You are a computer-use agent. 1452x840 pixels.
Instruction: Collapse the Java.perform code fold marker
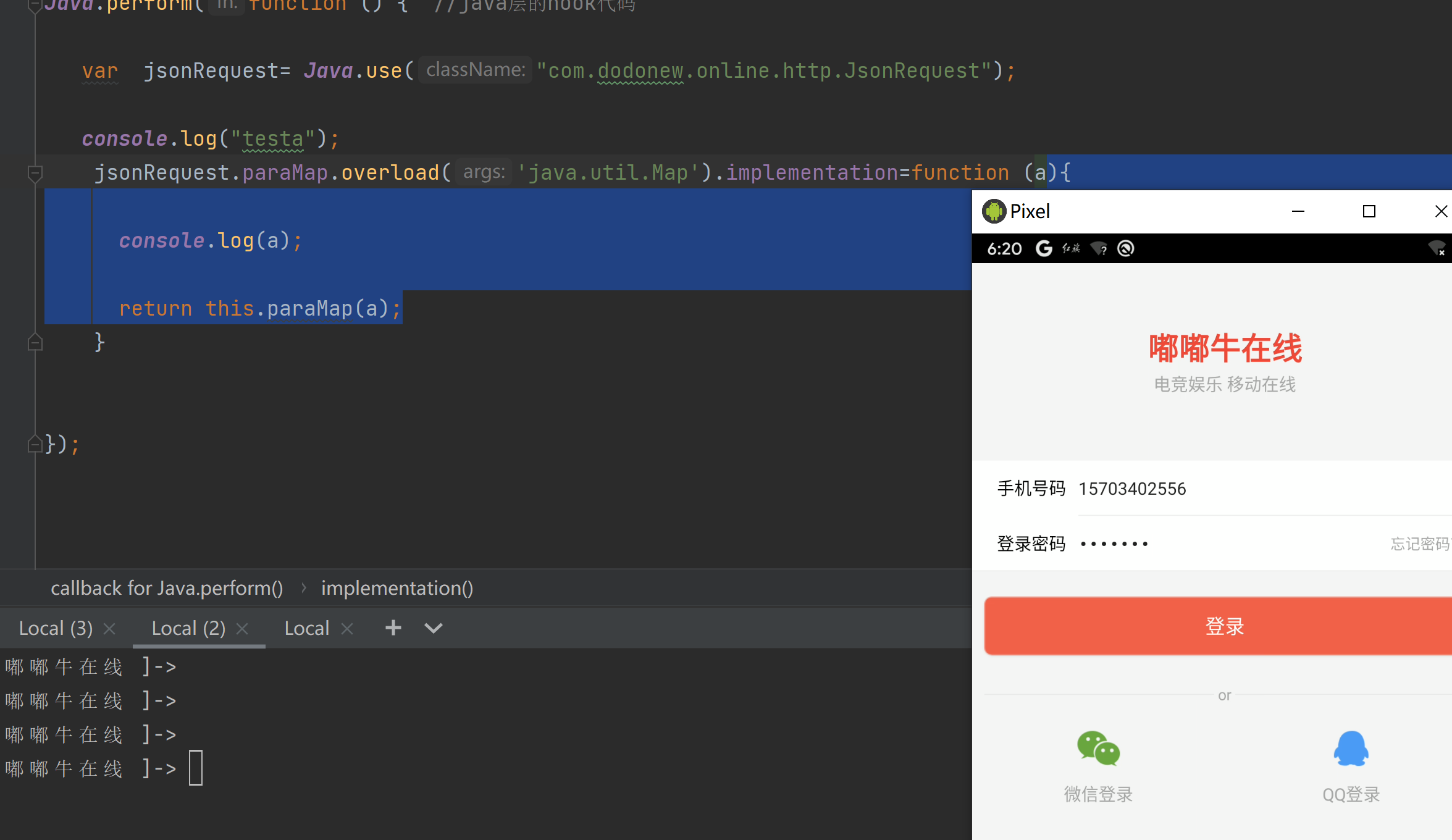coord(35,6)
